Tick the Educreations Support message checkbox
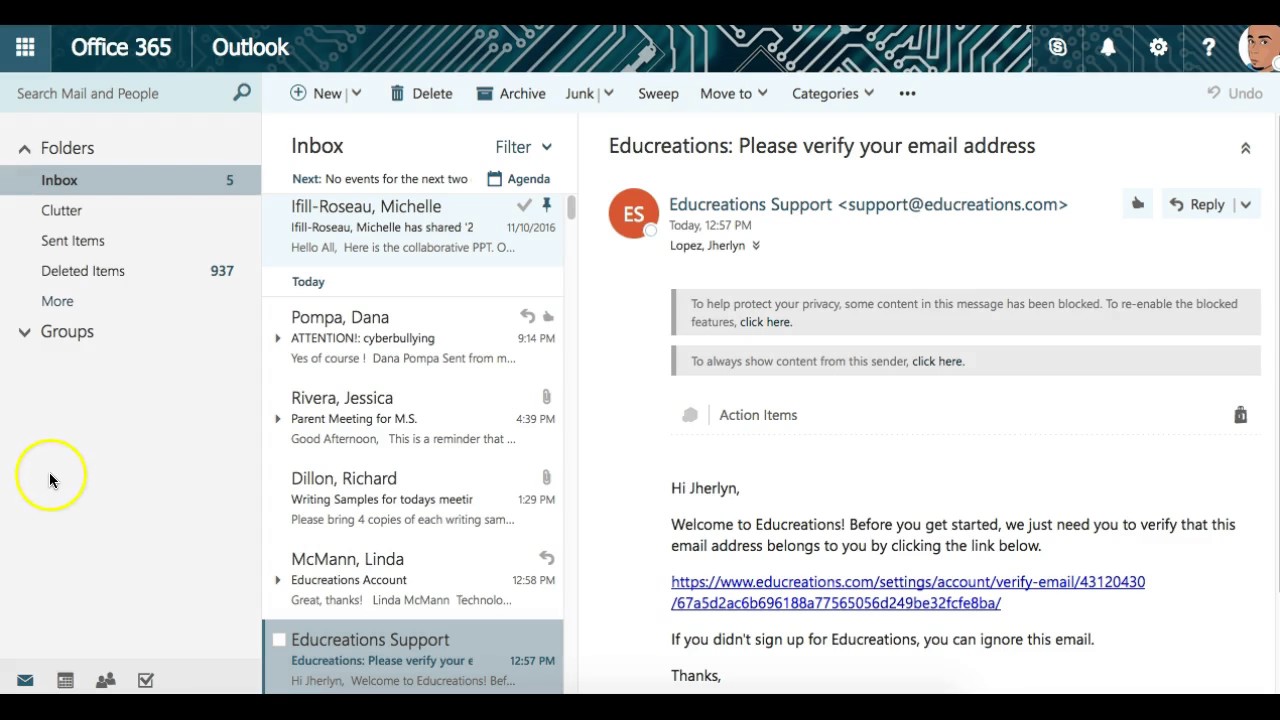The height and width of the screenshot is (720, 1280). coord(279,640)
